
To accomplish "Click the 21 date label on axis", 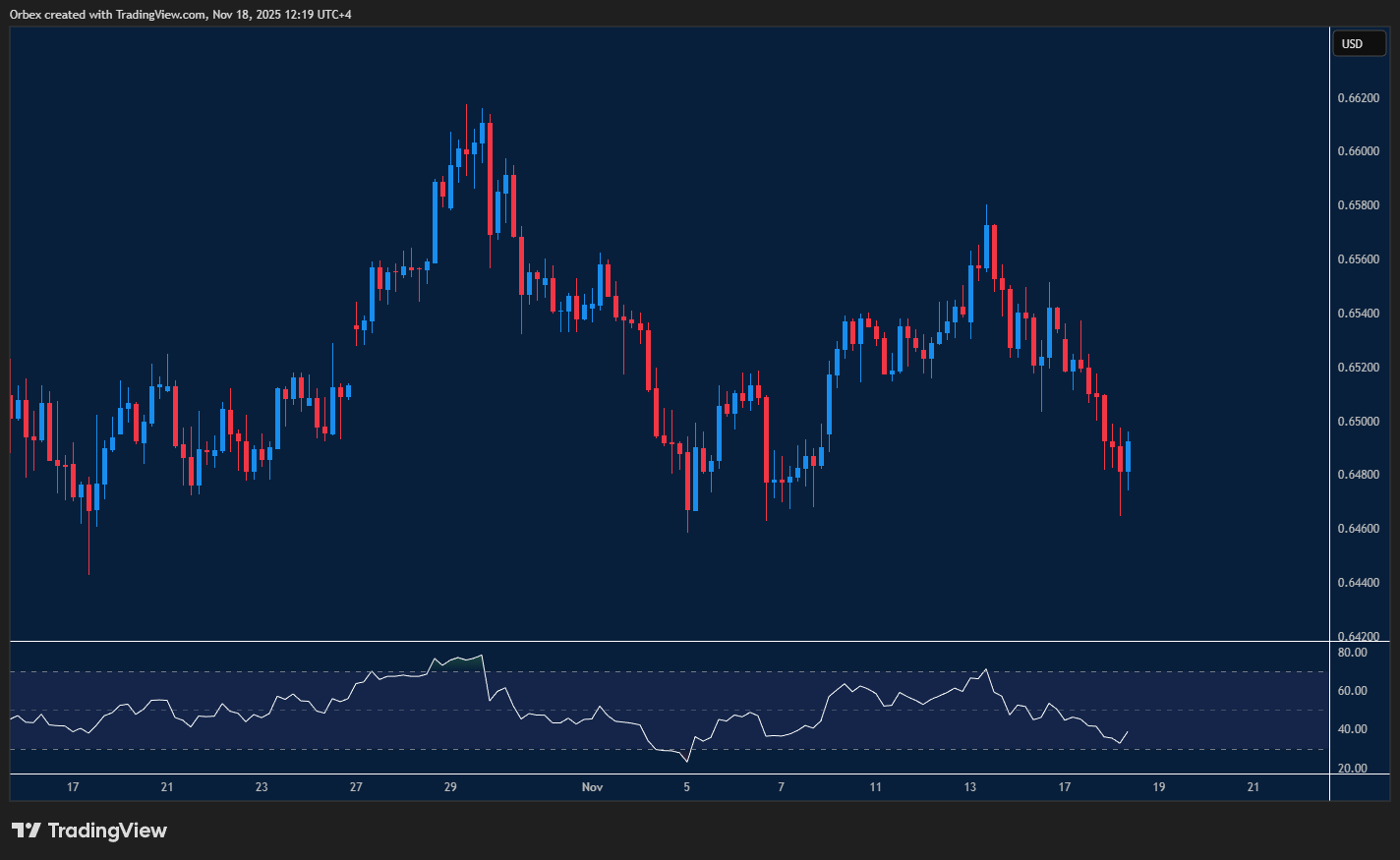I will 166,787.
